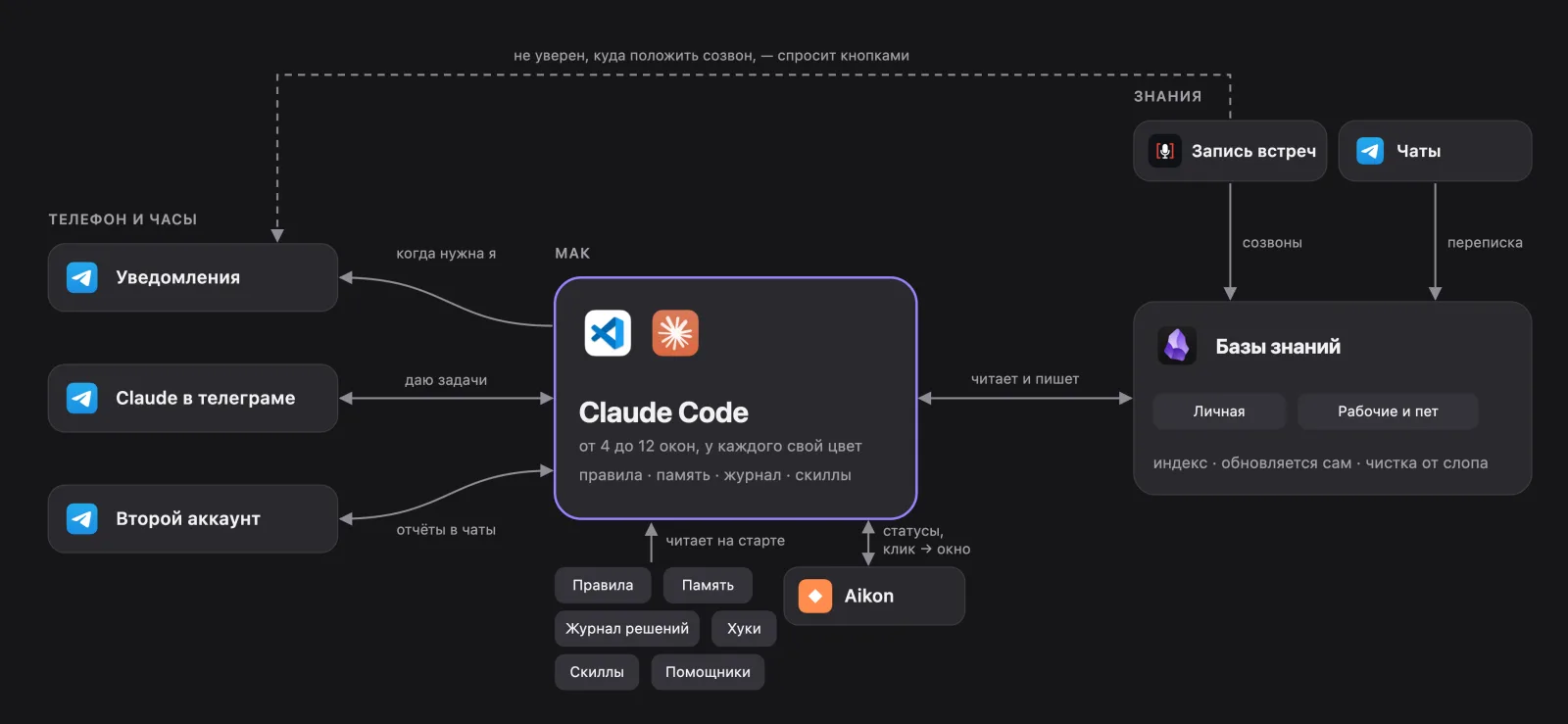Viewport: 1568px width, 724px height.
Task: Click the orange Aikon diamond icon
Action: (815, 596)
